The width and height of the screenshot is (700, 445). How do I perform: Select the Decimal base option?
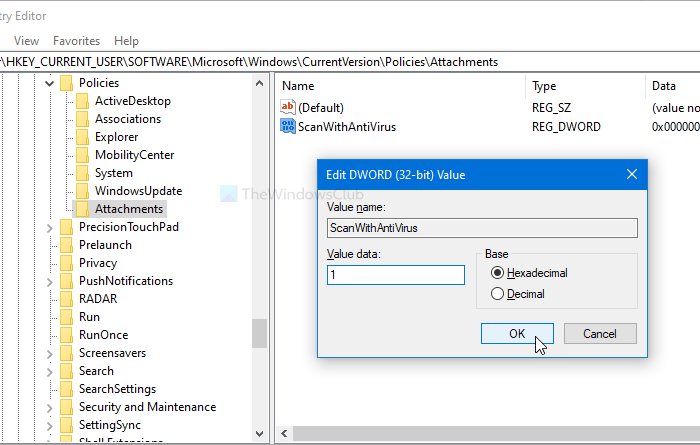498,294
